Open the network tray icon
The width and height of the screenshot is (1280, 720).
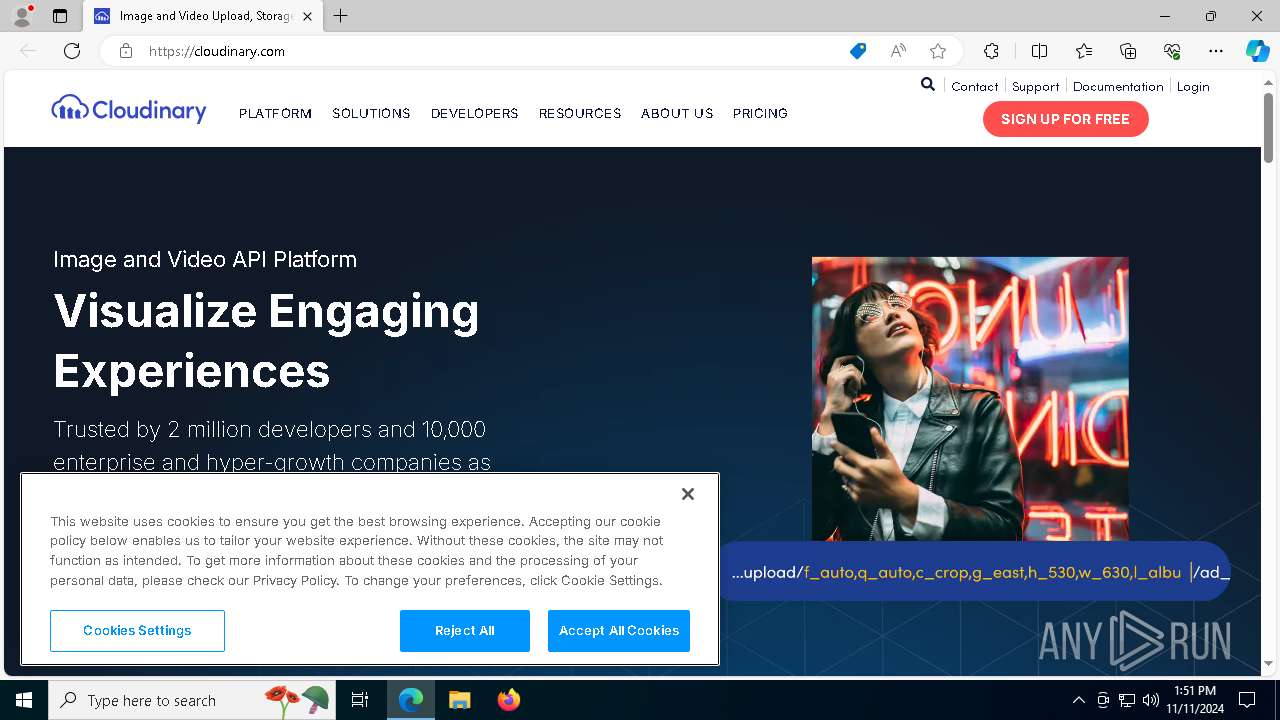coord(1127,700)
